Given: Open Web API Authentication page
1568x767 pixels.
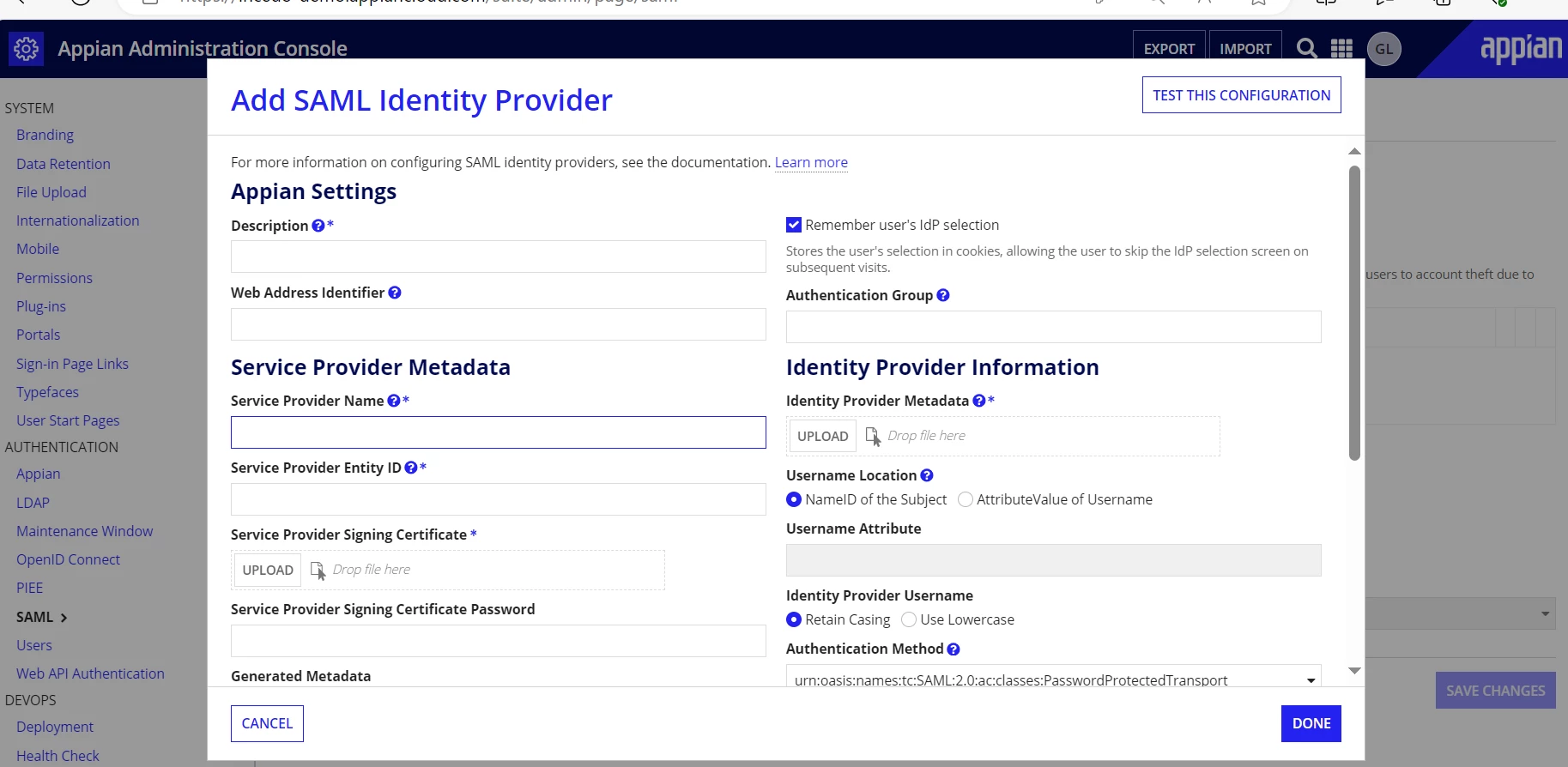Looking at the screenshot, I should point(90,673).
